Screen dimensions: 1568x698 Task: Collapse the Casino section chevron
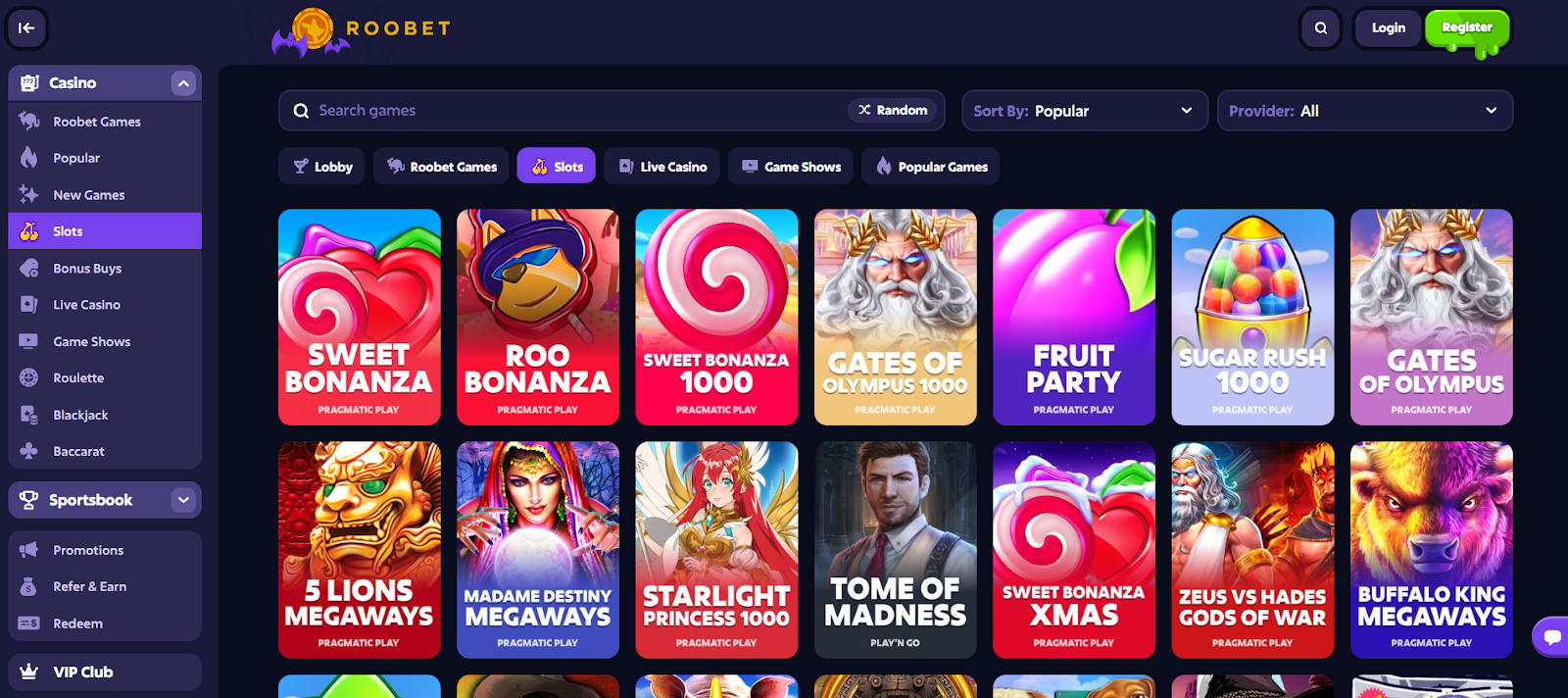(x=183, y=83)
